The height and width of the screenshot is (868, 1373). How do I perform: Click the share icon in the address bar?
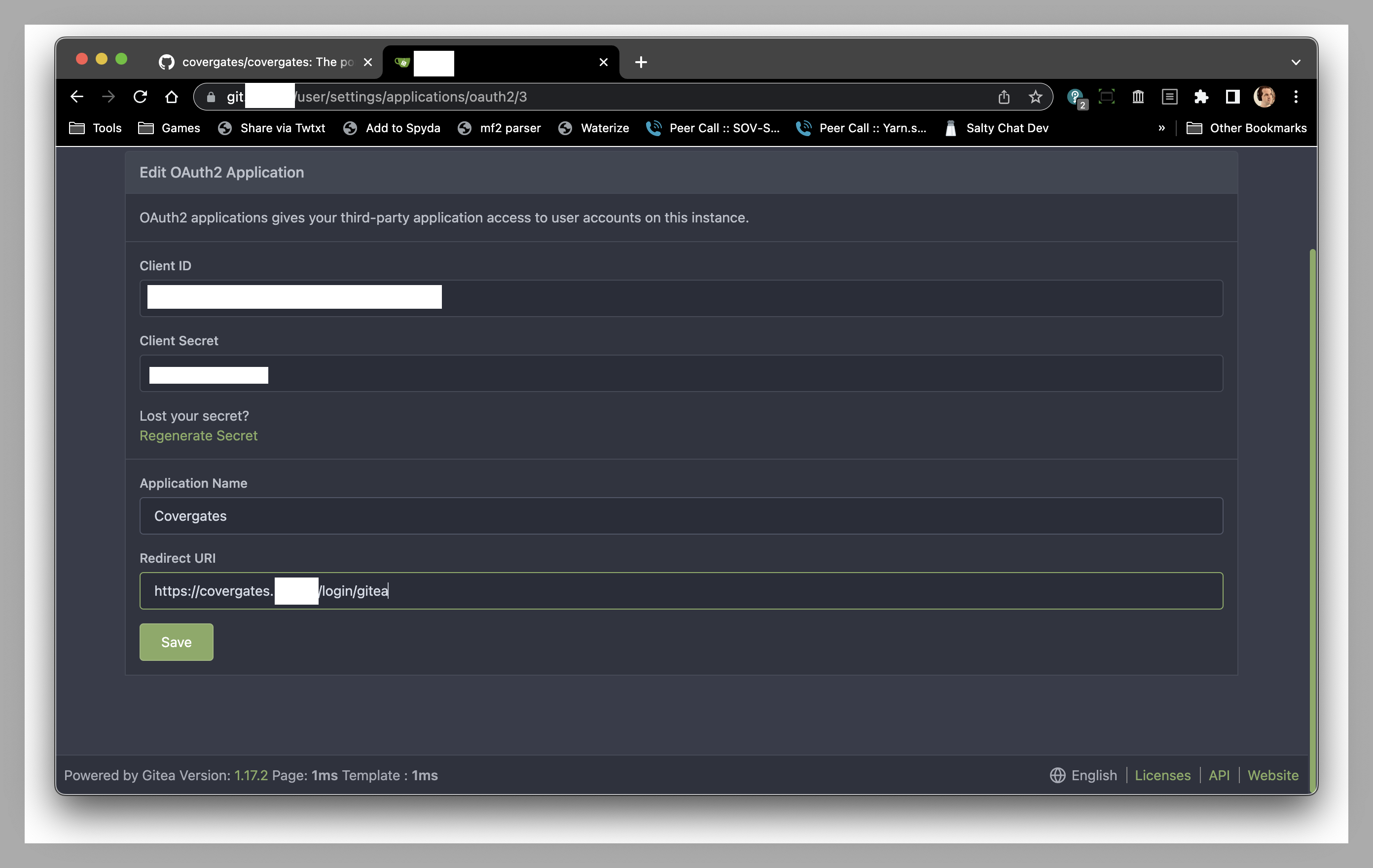(x=1004, y=97)
